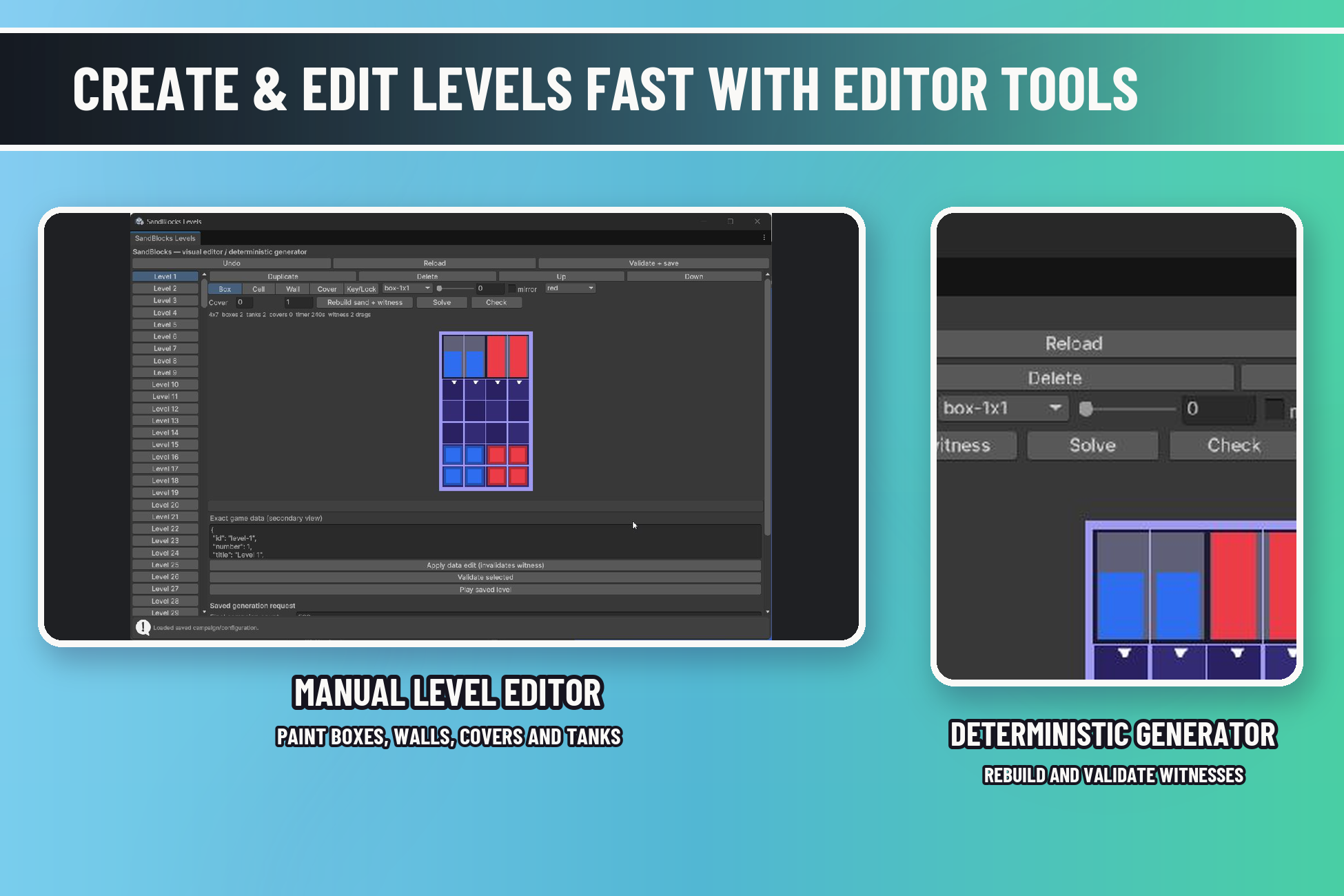Click the warning icon in the status bar
Screen dimensions: 1344x896
tap(143, 627)
